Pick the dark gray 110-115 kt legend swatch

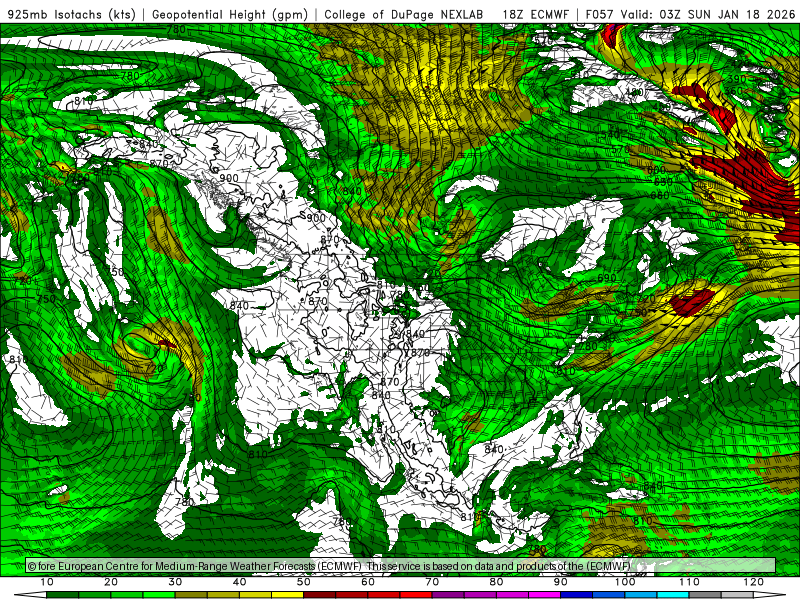coord(705,595)
